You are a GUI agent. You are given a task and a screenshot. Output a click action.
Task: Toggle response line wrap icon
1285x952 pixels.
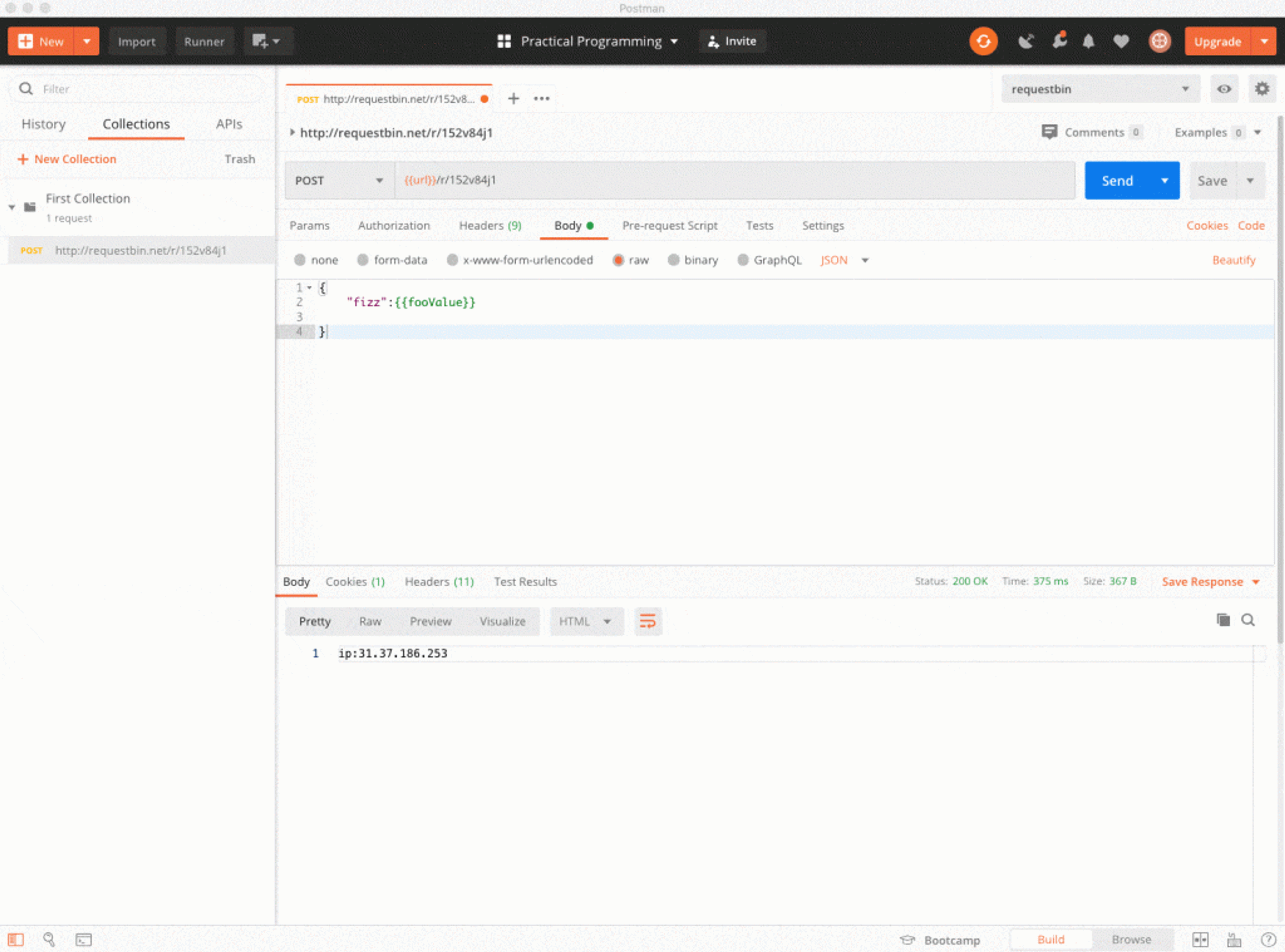(x=648, y=621)
